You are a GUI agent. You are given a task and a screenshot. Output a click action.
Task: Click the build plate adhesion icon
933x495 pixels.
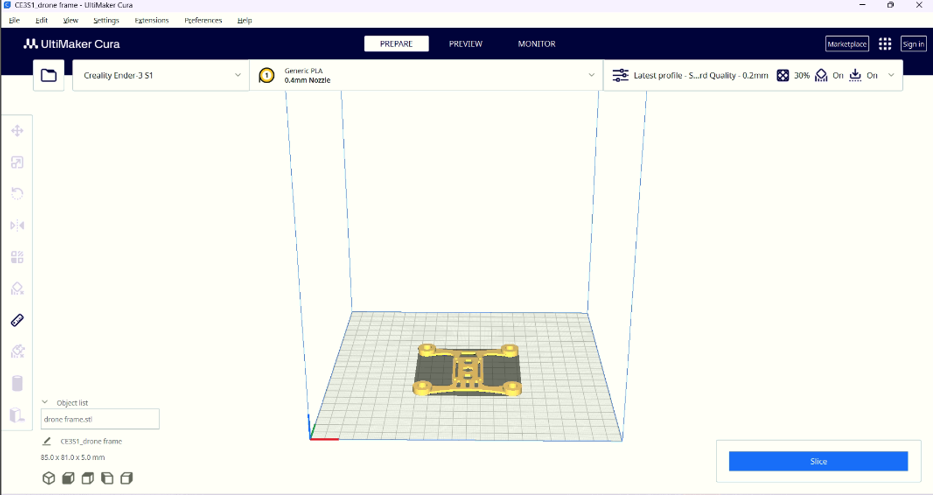pyautogui.click(x=855, y=76)
